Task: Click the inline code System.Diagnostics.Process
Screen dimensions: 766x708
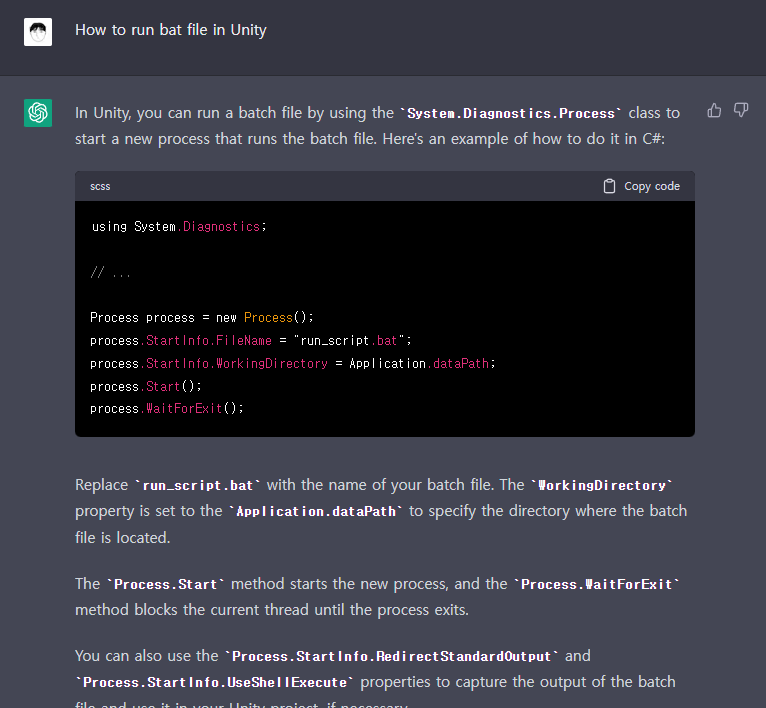Action: [511, 113]
